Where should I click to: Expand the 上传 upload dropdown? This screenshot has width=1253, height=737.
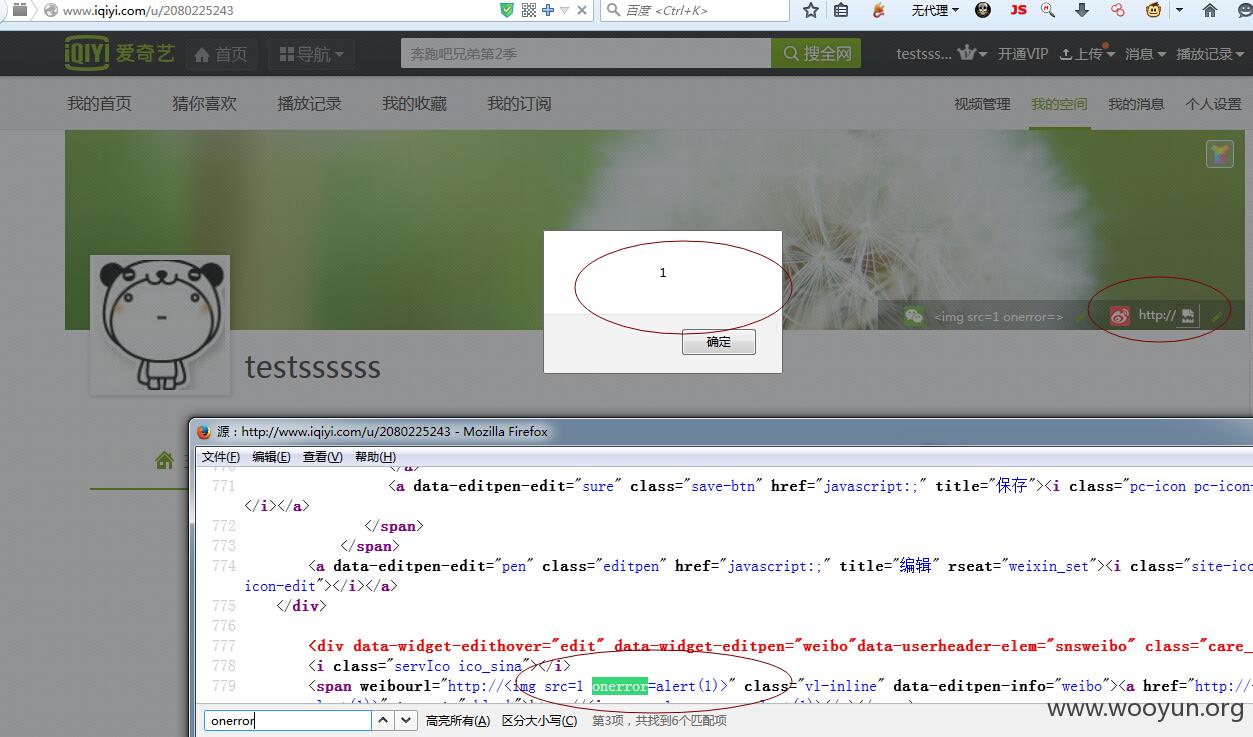(1086, 54)
